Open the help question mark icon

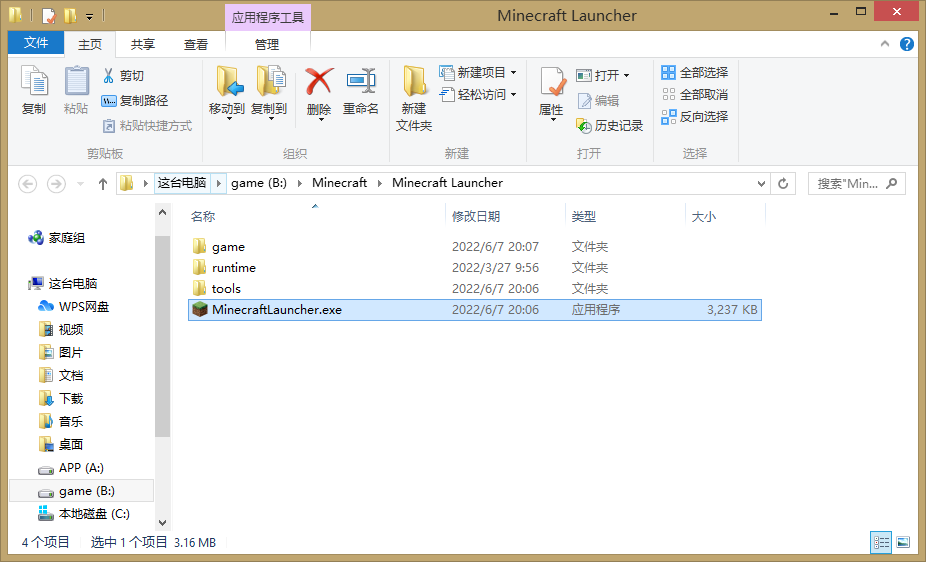pos(907,44)
